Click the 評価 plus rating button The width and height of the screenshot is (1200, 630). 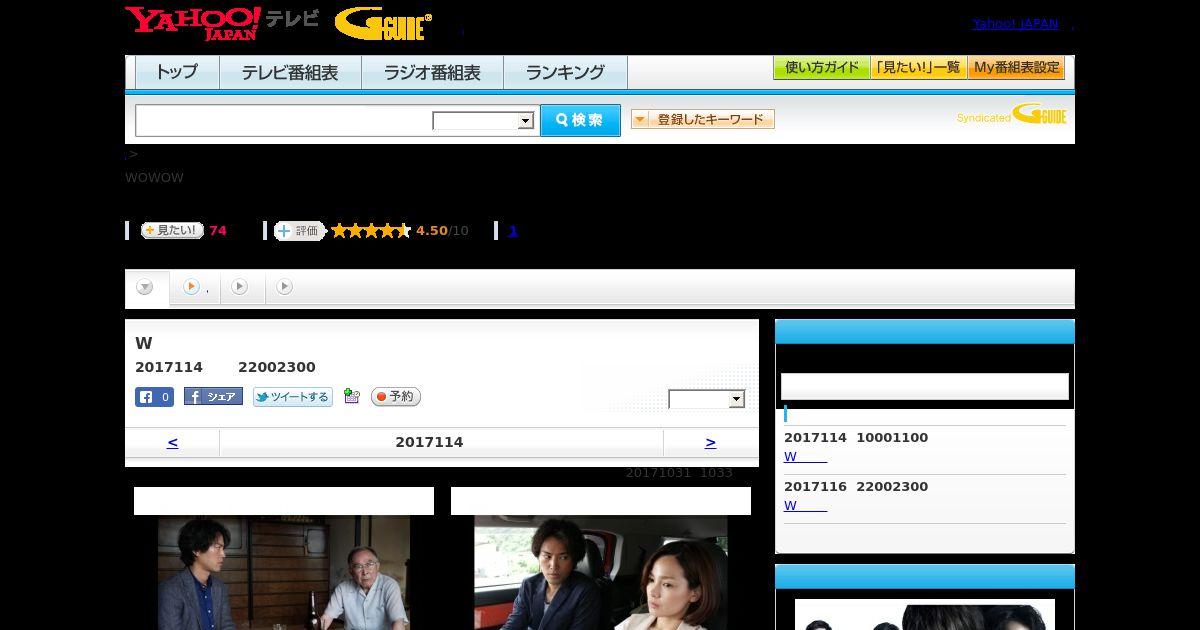tap(300, 231)
